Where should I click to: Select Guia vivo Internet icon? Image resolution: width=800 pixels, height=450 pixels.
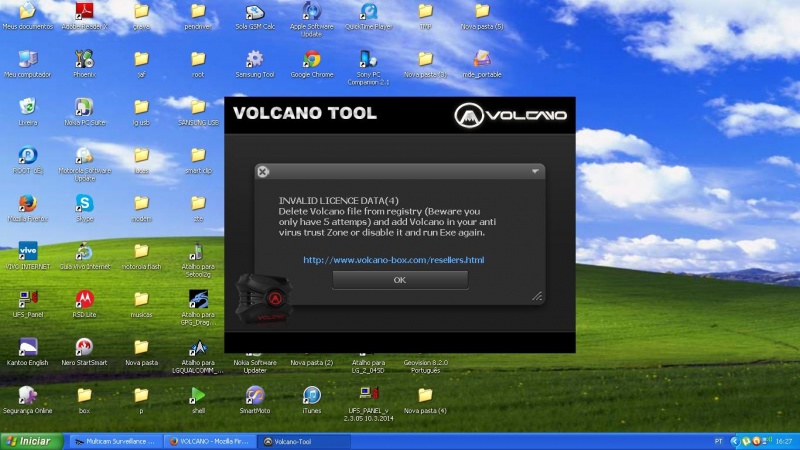(x=85, y=256)
